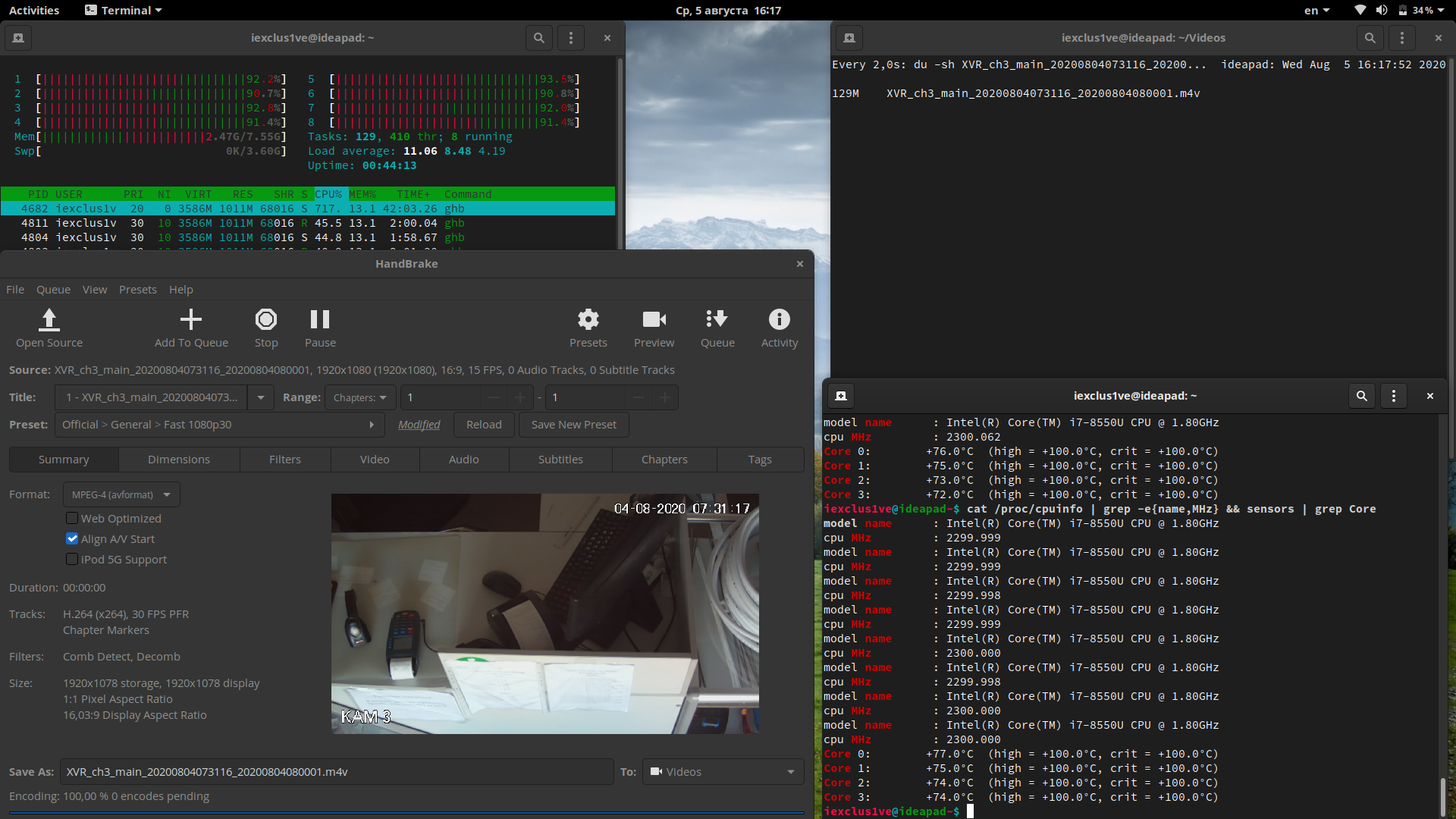Viewport: 1456px width, 819px height.
Task: Open the Activities overview
Action: pyautogui.click(x=34, y=11)
